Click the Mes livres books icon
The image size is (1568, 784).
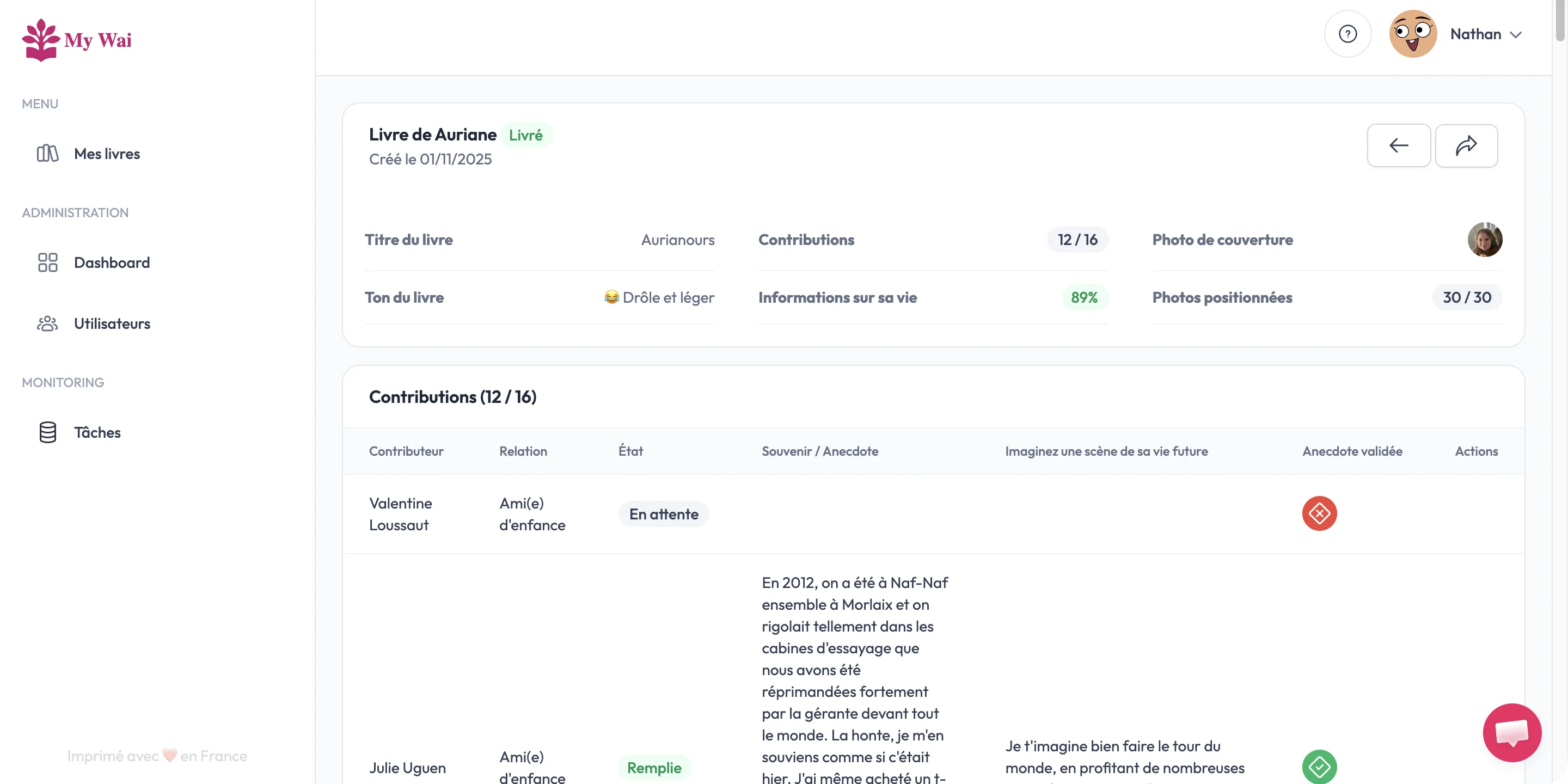coord(47,154)
